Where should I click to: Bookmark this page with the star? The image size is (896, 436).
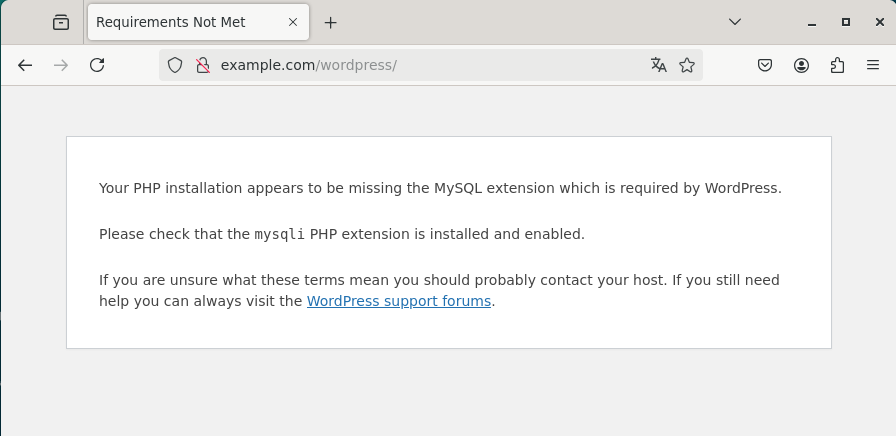point(687,65)
